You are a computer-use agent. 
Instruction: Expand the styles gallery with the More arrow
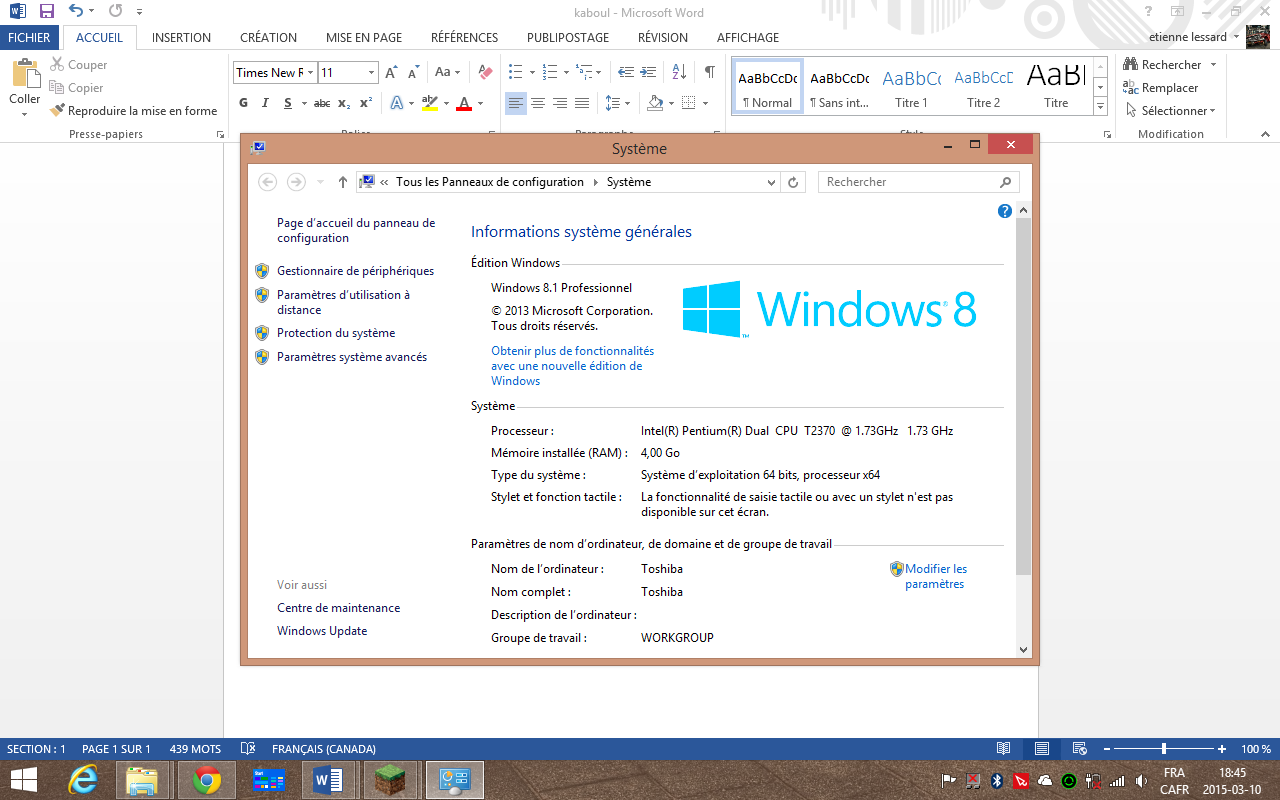1101,107
